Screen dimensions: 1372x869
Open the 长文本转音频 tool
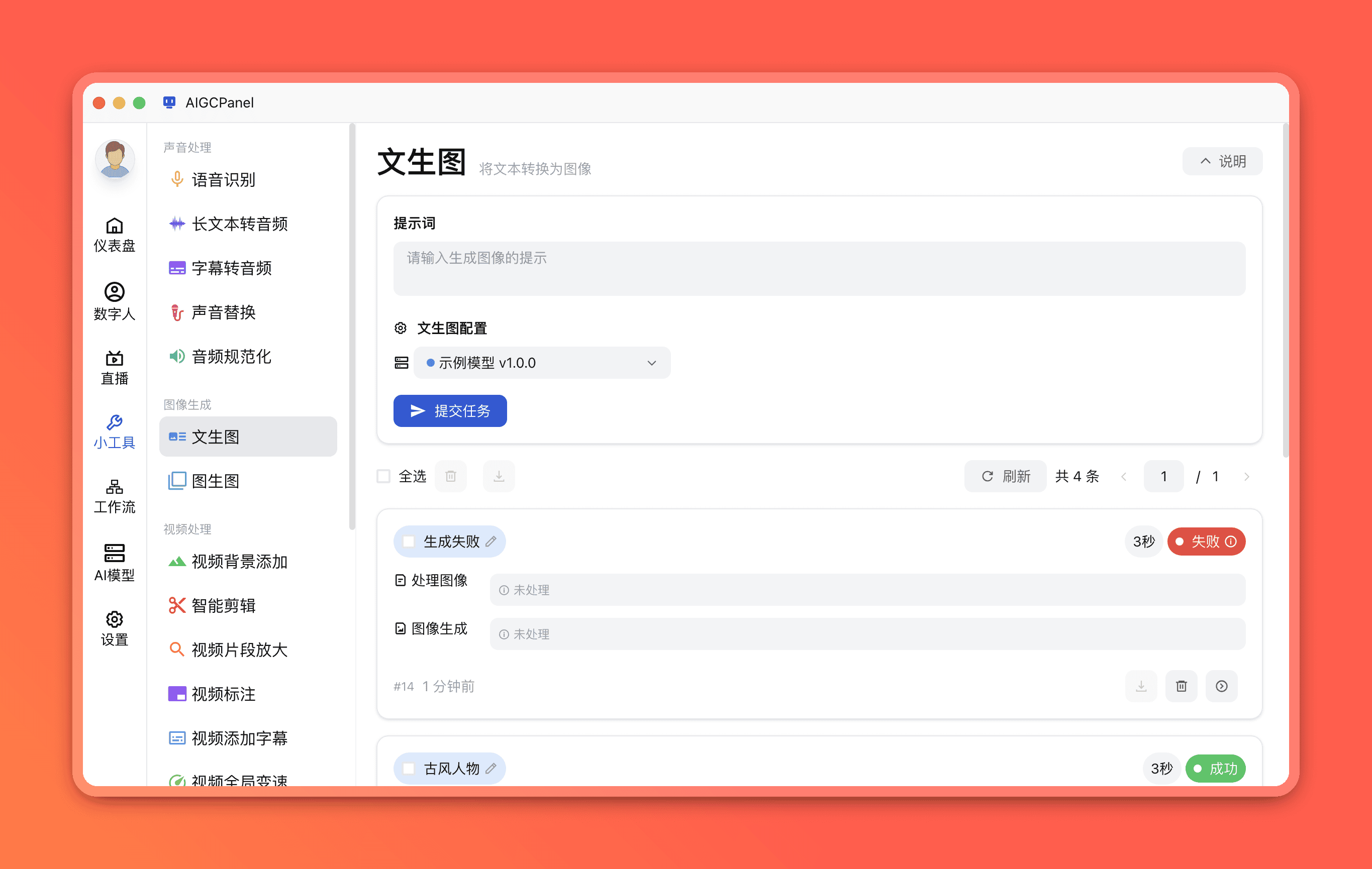(248, 224)
